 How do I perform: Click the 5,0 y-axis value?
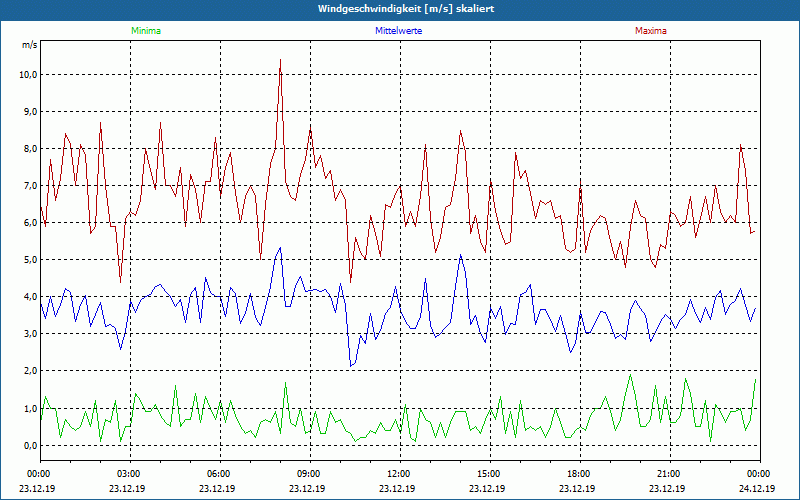30,260
